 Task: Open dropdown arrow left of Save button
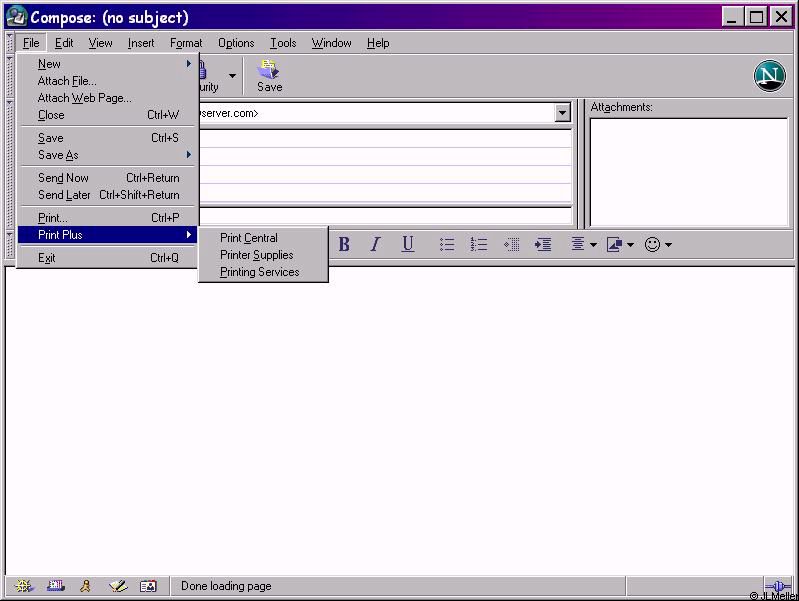(232, 76)
